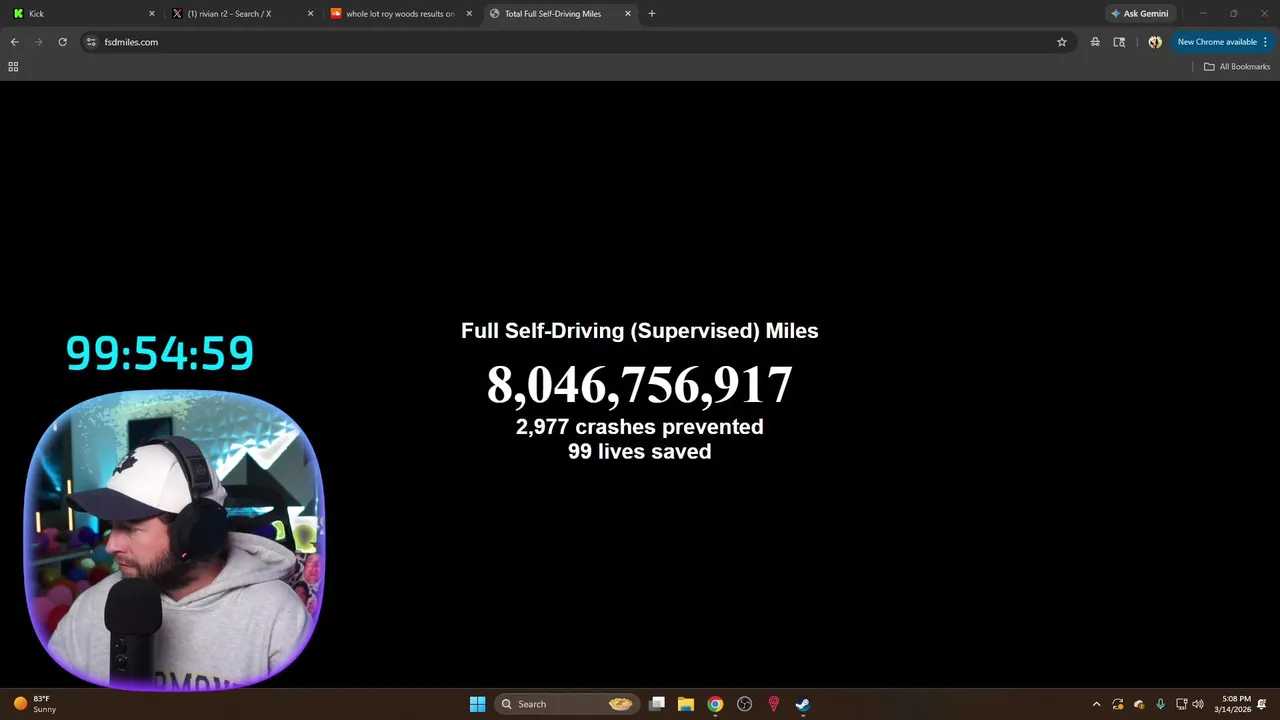The width and height of the screenshot is (1280, 720).
Task: Reload the fsdmiles.com page
Action: (62, 42)
